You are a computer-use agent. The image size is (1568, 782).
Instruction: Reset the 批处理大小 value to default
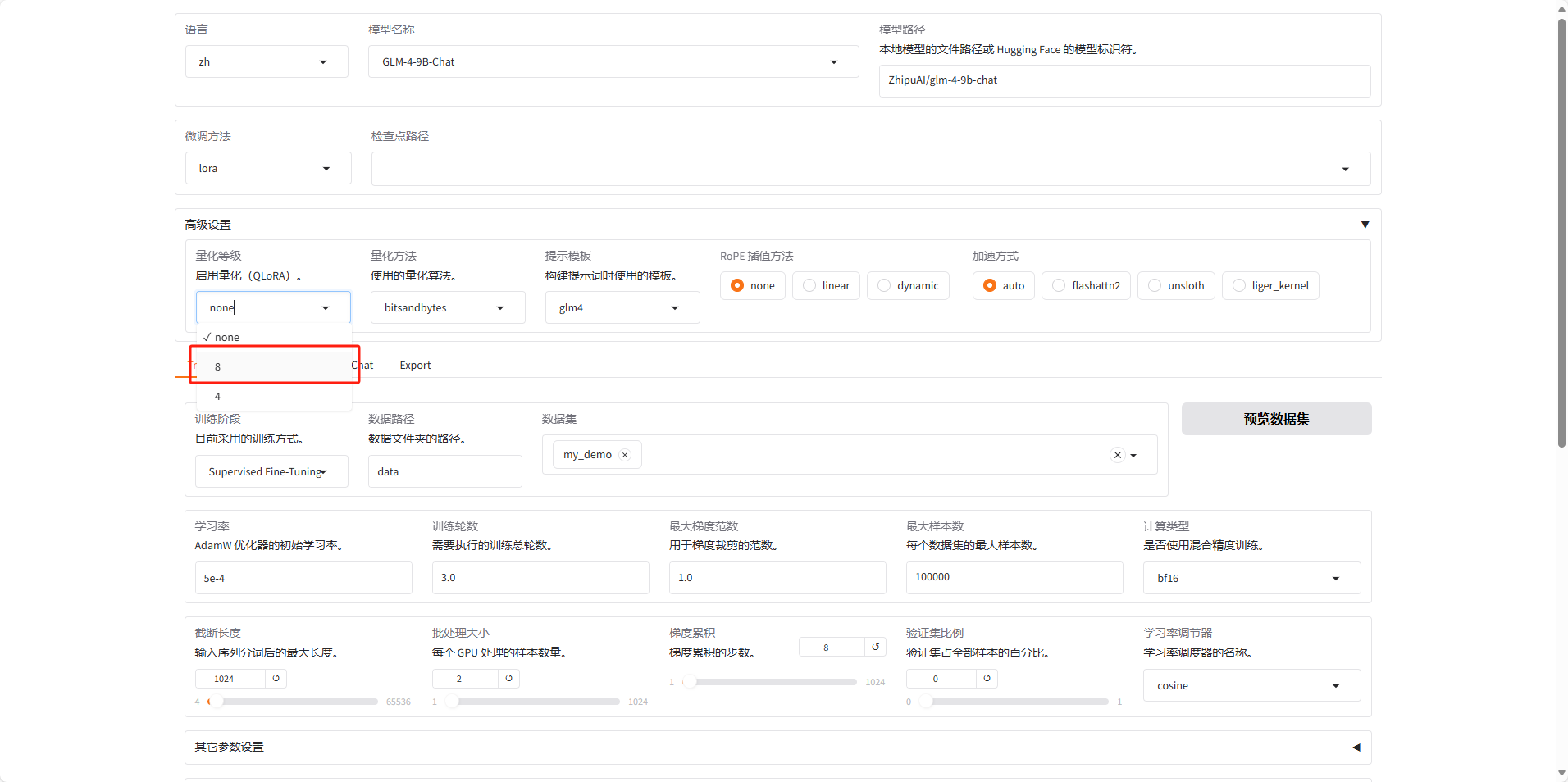point(509,679)
